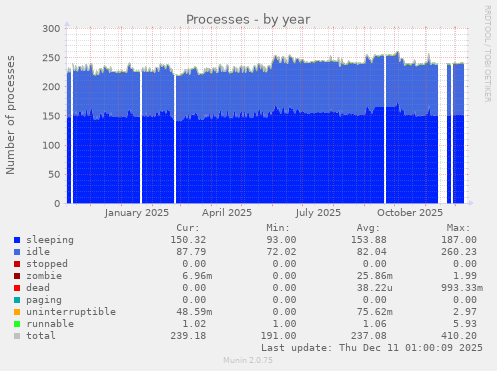Click total minimum value 191.00
Screen dimensions: 497x371
point(278,336)
